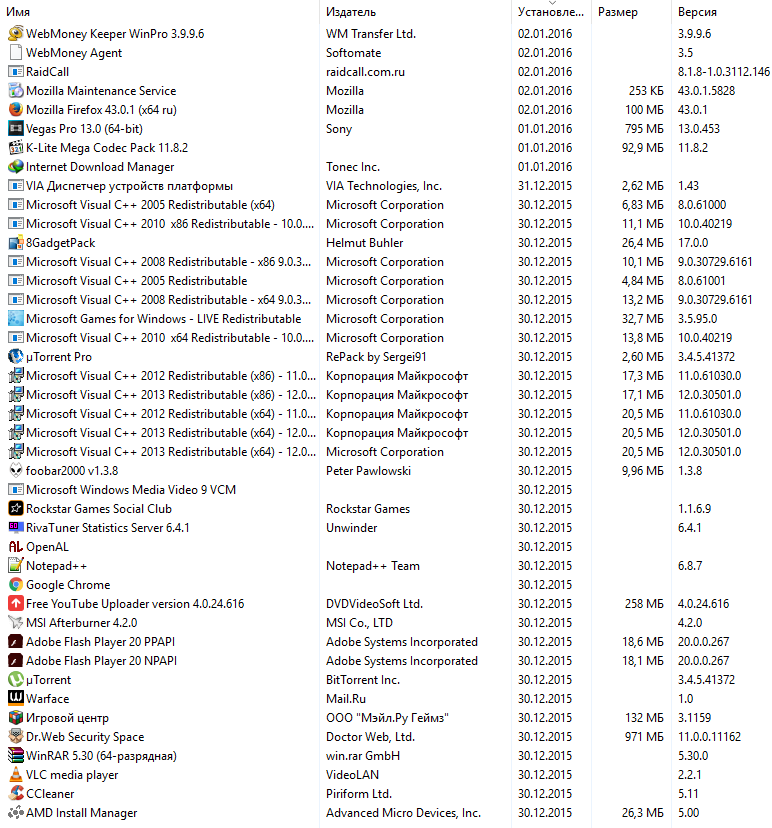Screen dimensions: 772x828
Task: Click the foobar2000 alien icon
Action: pyautogui.click(x=16, y=471)
